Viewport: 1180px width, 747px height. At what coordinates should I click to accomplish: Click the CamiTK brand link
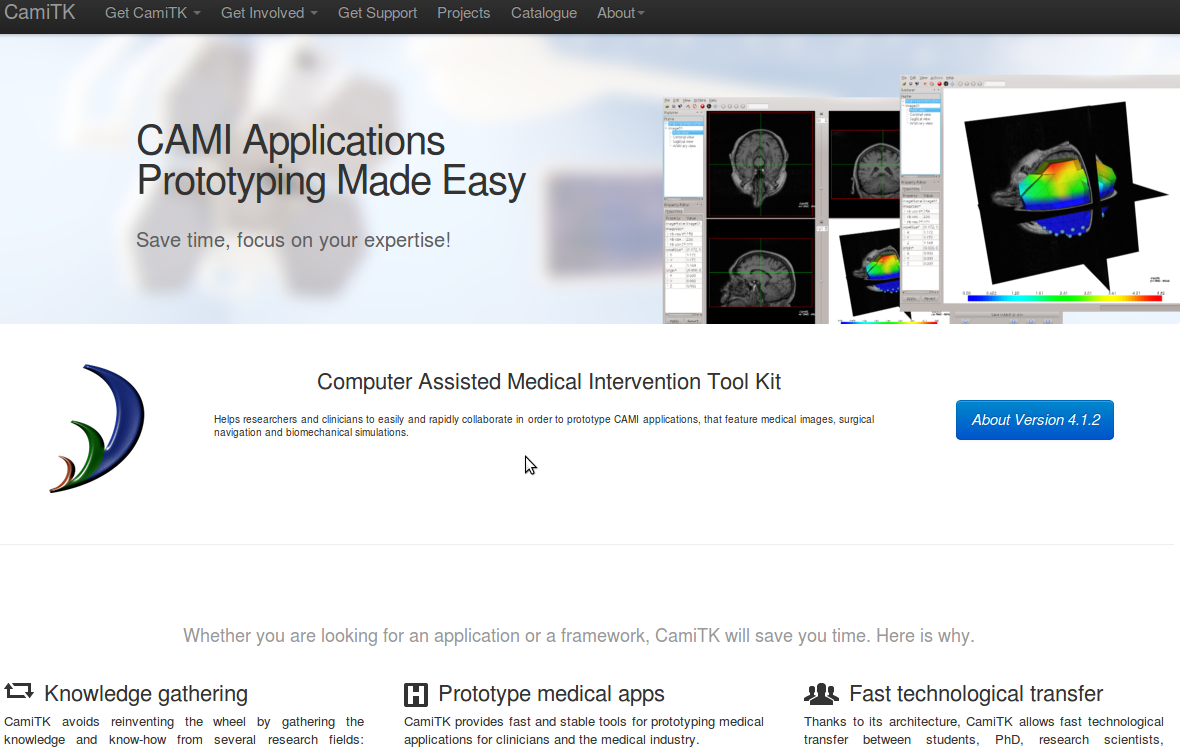[x=40, y=13]
